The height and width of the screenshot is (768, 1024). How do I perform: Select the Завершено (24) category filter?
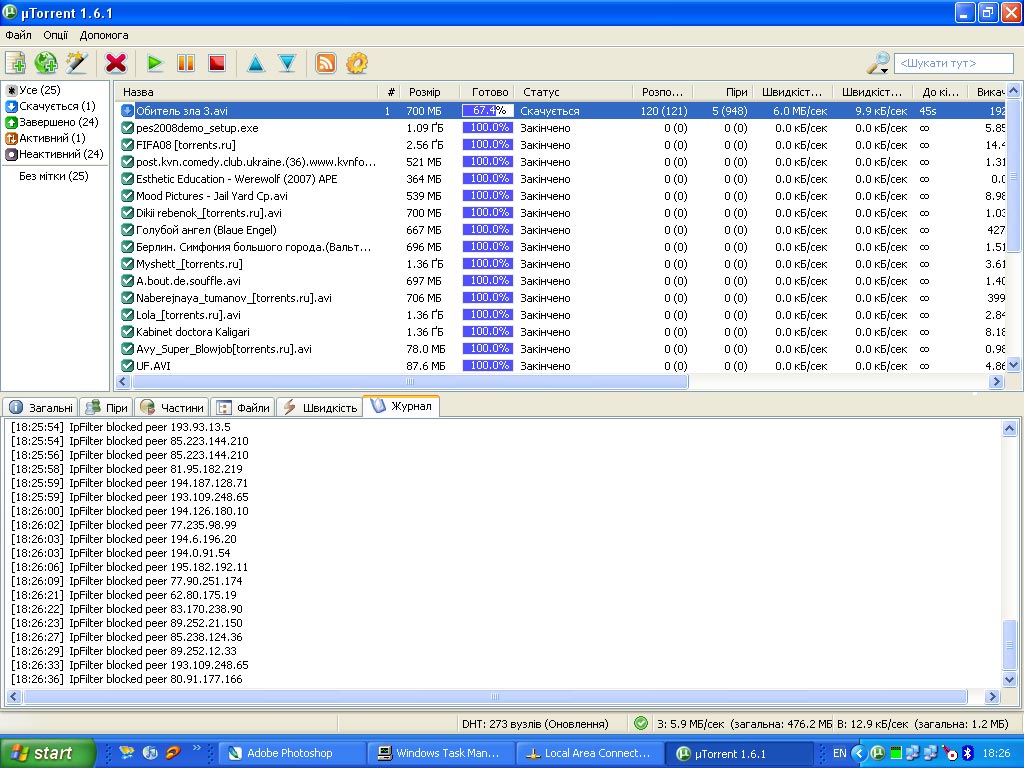[54, 122]
